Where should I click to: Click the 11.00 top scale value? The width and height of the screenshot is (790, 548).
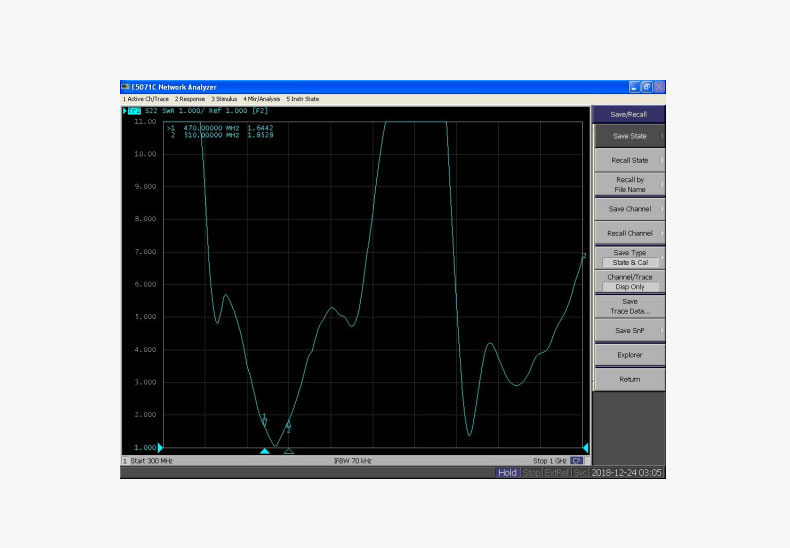145,121
